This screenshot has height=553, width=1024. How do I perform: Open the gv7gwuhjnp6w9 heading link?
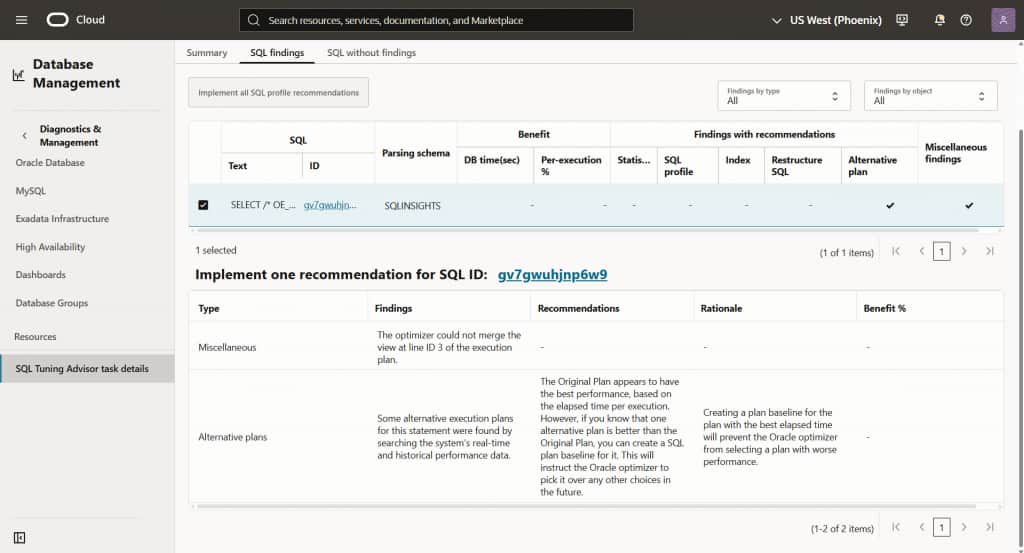pyautogui.click(x=552, y=274)
